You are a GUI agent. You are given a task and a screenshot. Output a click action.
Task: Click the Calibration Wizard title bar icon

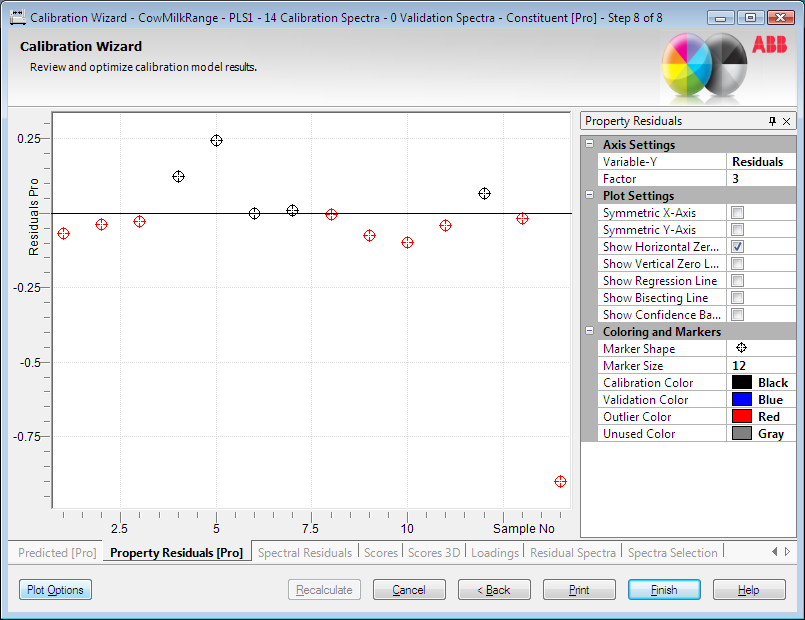[17, 17]
